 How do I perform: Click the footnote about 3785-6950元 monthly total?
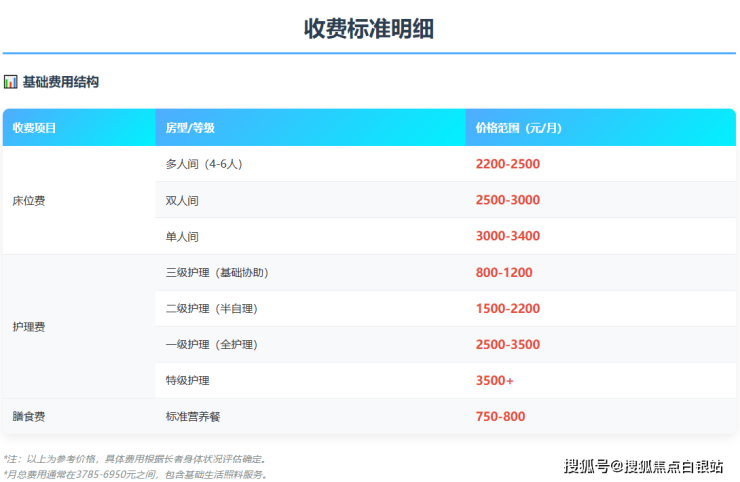[136, 474]
